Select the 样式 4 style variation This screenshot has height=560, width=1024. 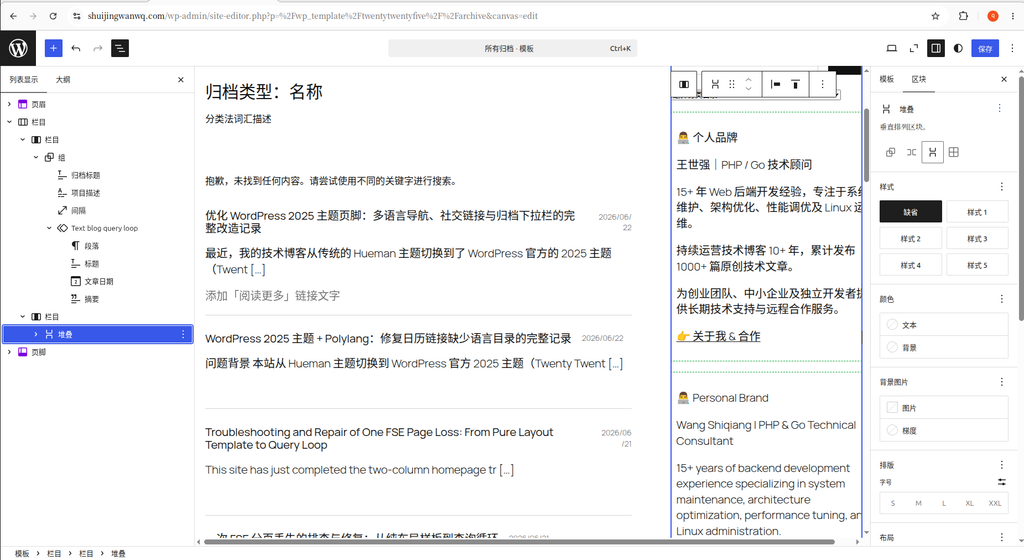coord(910,265)
